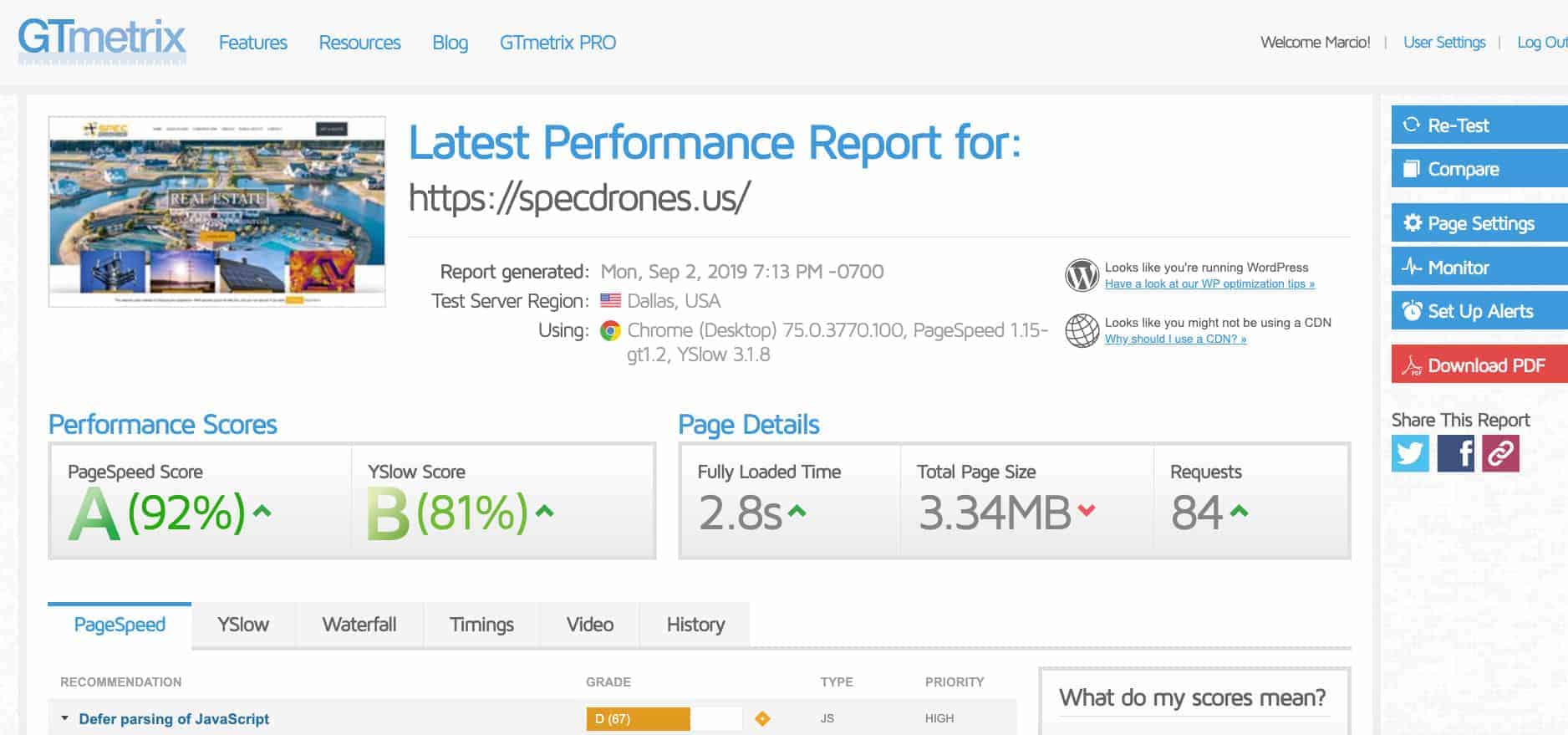
Task: Click YSlow score up arrow
Action: click(x=544, y=510)
